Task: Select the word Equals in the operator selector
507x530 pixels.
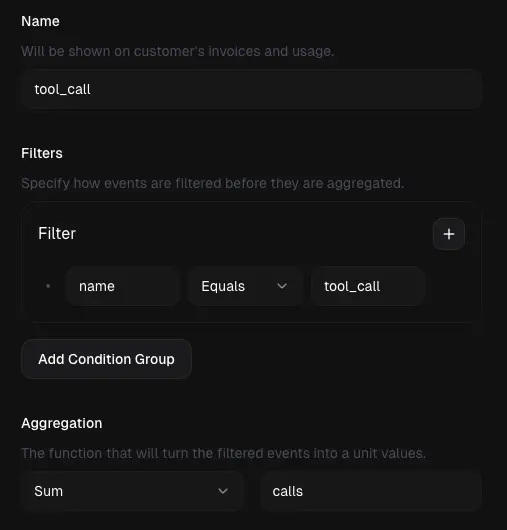Action: point(223,286)
